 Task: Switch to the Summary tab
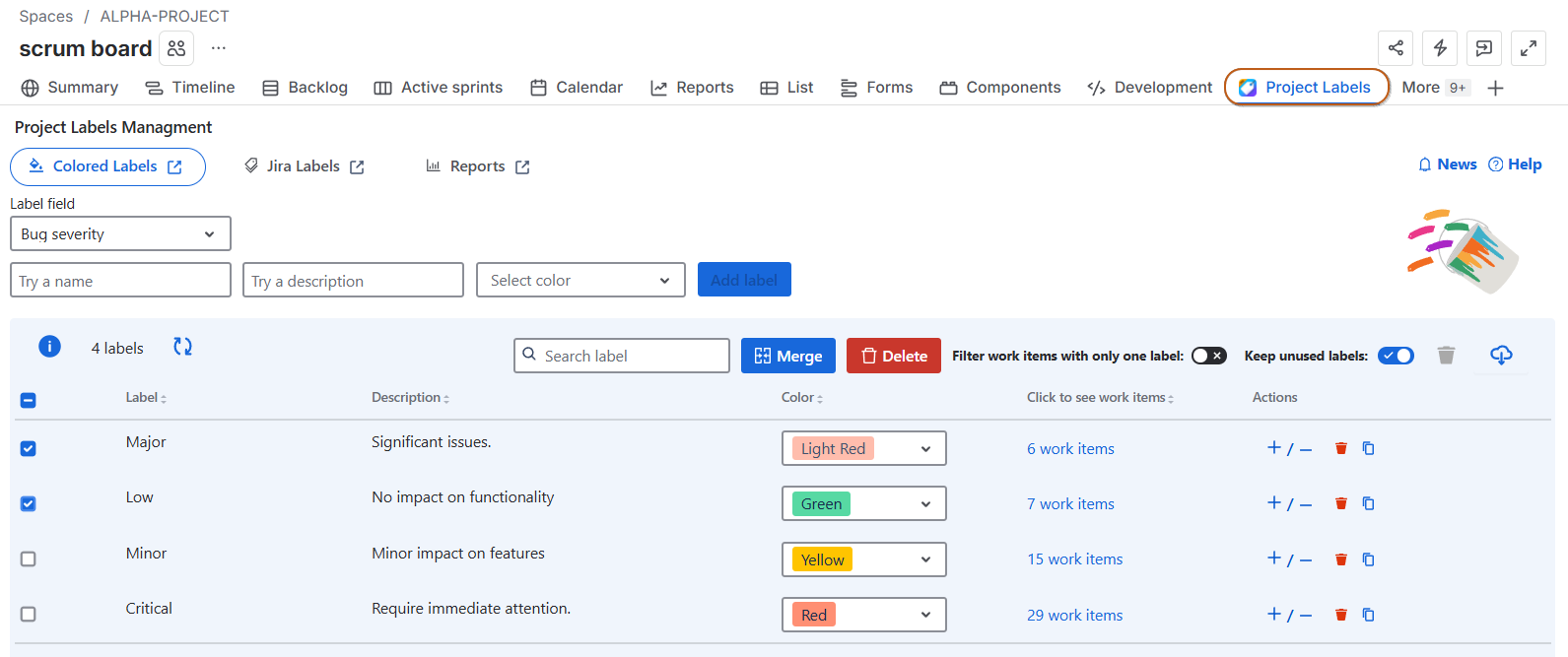pos(69,88)
